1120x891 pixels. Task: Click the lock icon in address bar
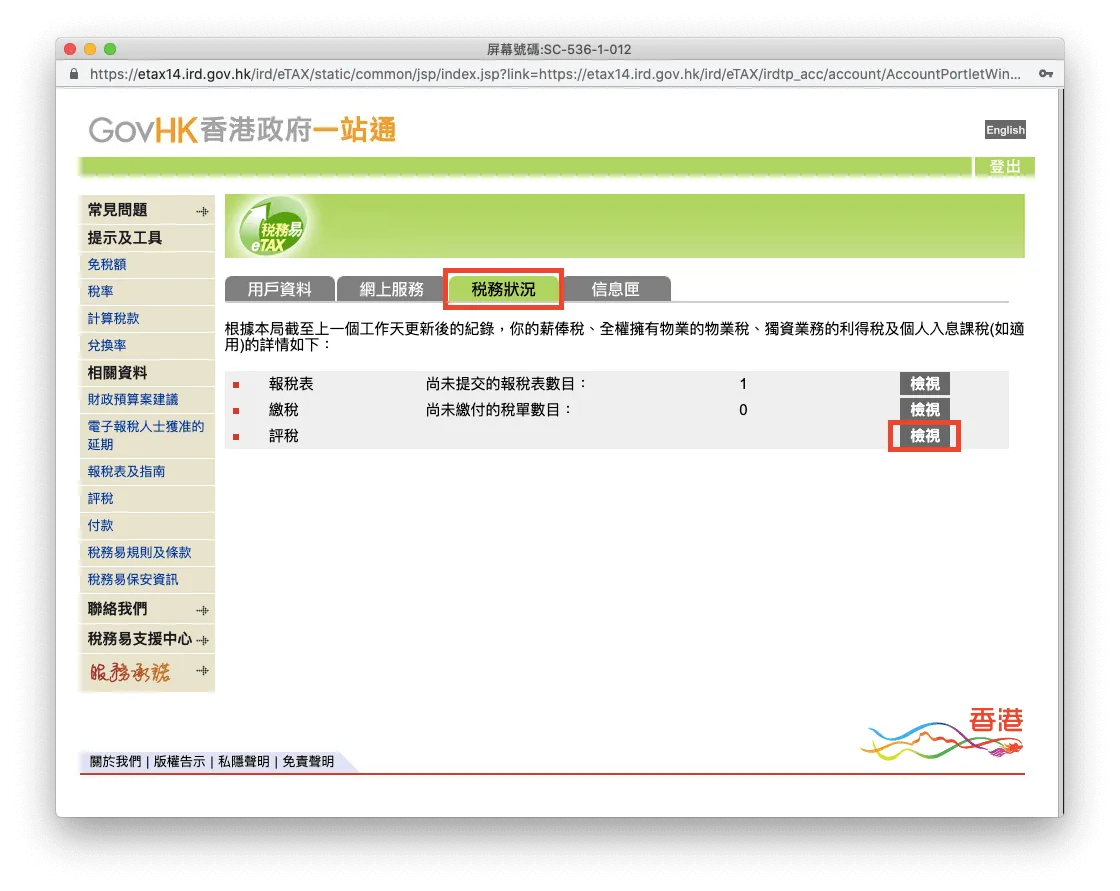(x=74, y=74)
